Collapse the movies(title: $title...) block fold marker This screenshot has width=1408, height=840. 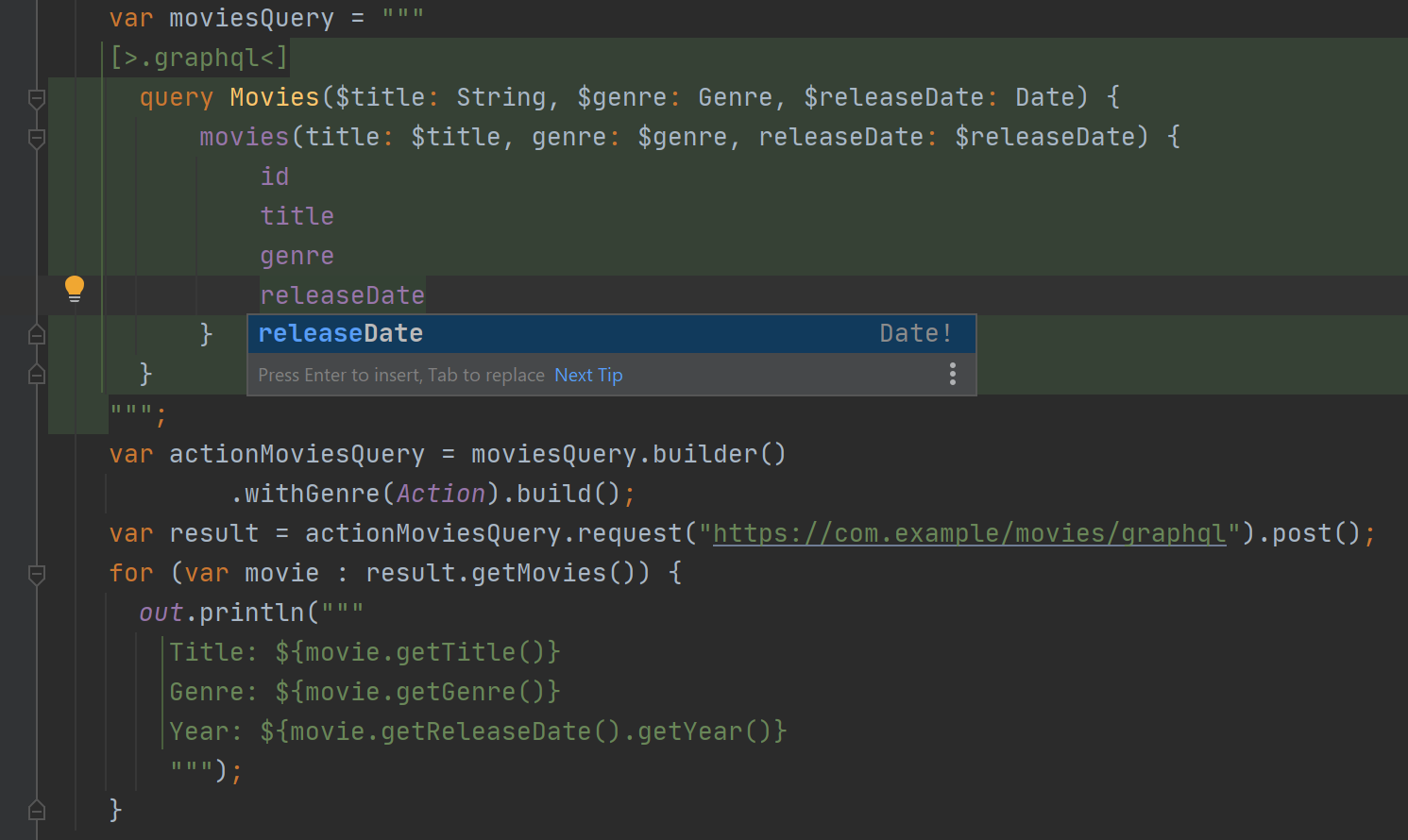point(37,138)
